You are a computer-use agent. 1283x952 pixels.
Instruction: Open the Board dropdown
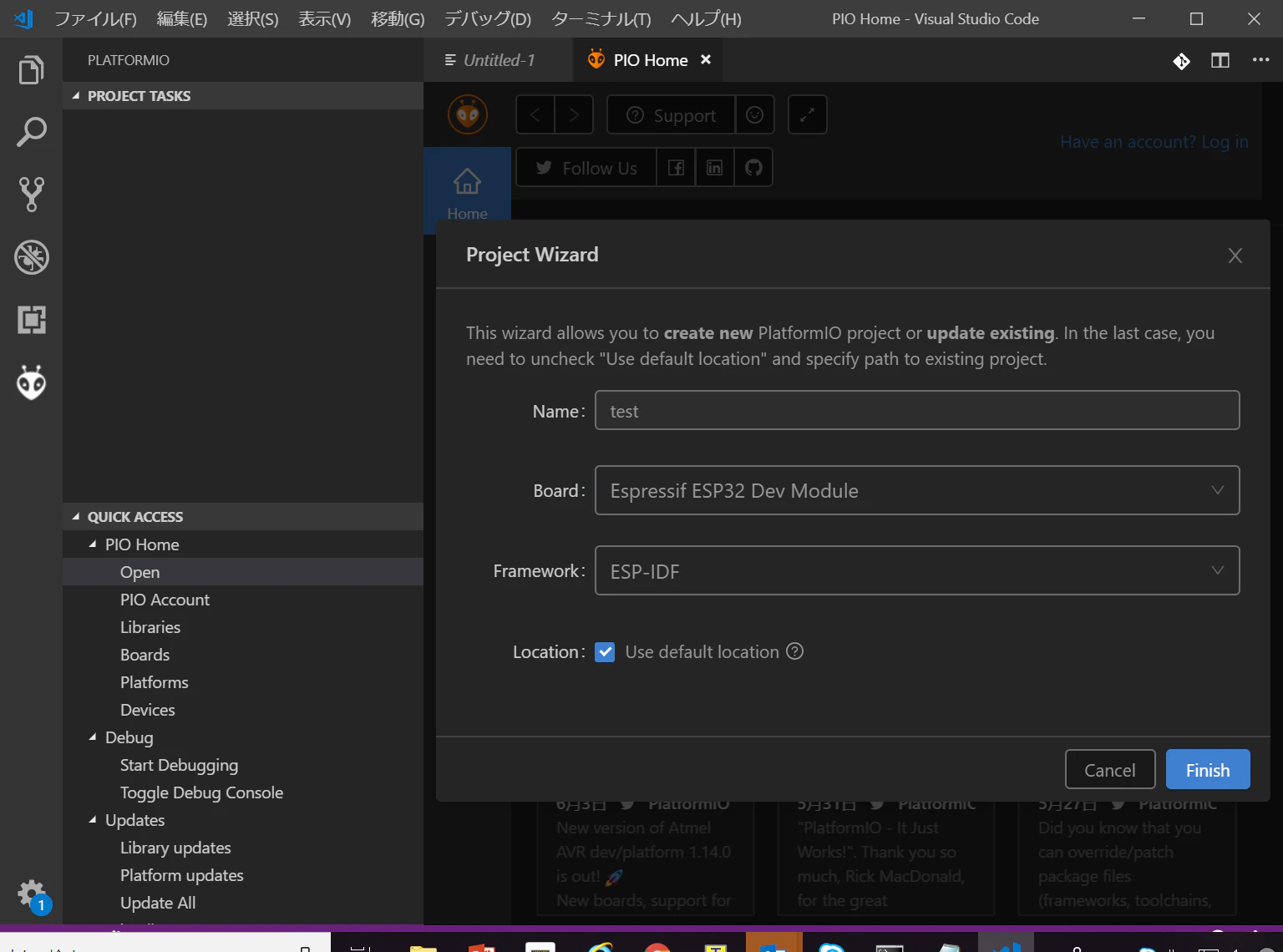pyautogui.click(x=917, y=490)
